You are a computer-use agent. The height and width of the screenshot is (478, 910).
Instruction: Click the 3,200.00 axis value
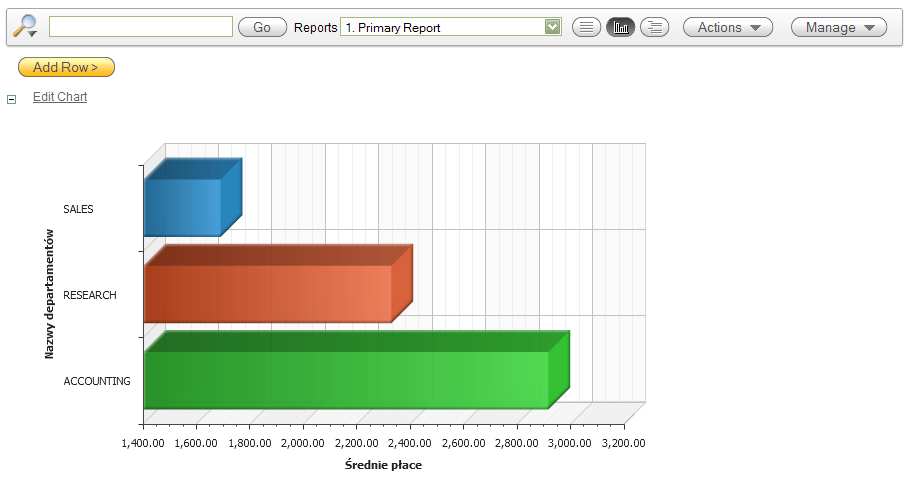pyautogui.click(x=623, y=443)
